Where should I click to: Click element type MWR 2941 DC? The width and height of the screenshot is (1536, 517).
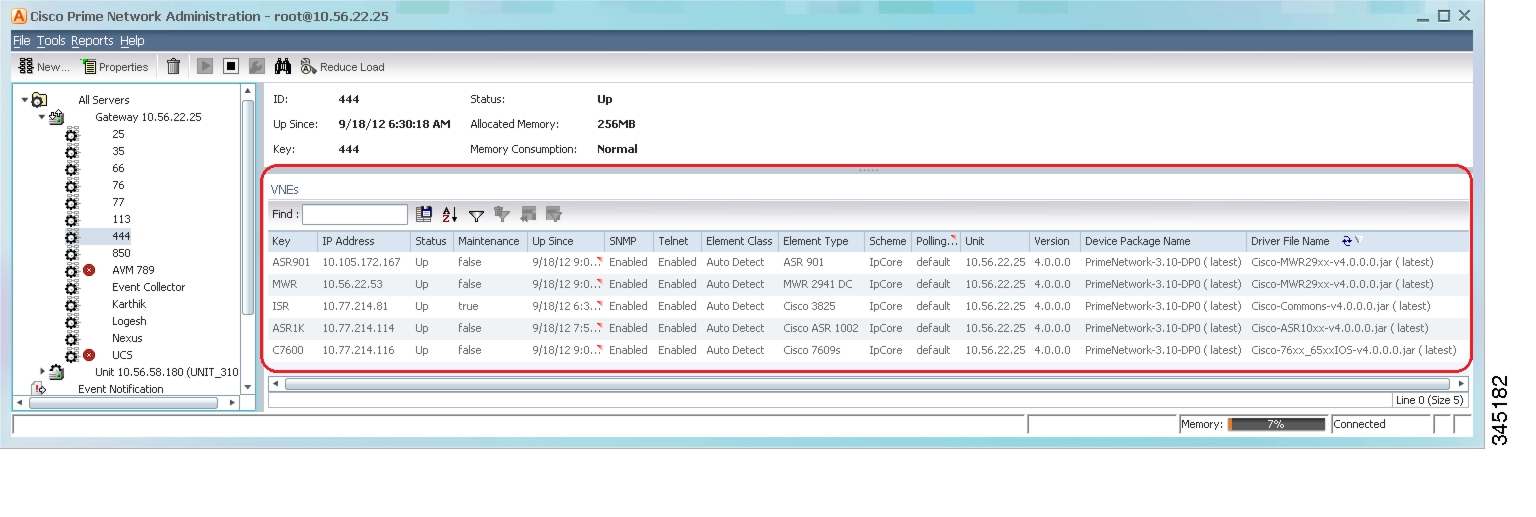coord(818,284)
